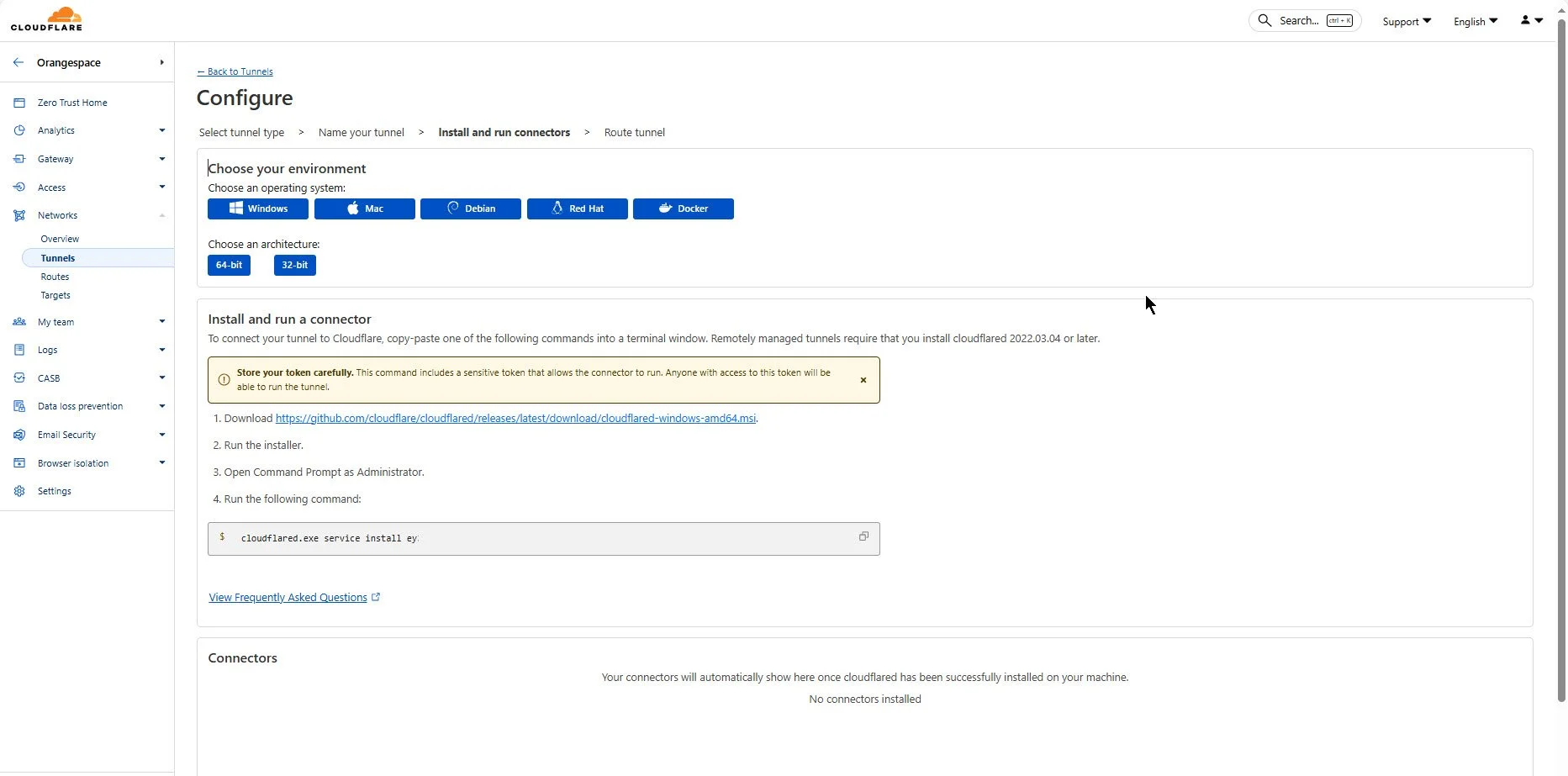Click the page vertical scrollbar
Image resolution: width=1568 pixels, height=776 pixels.
coord(1561,362)
